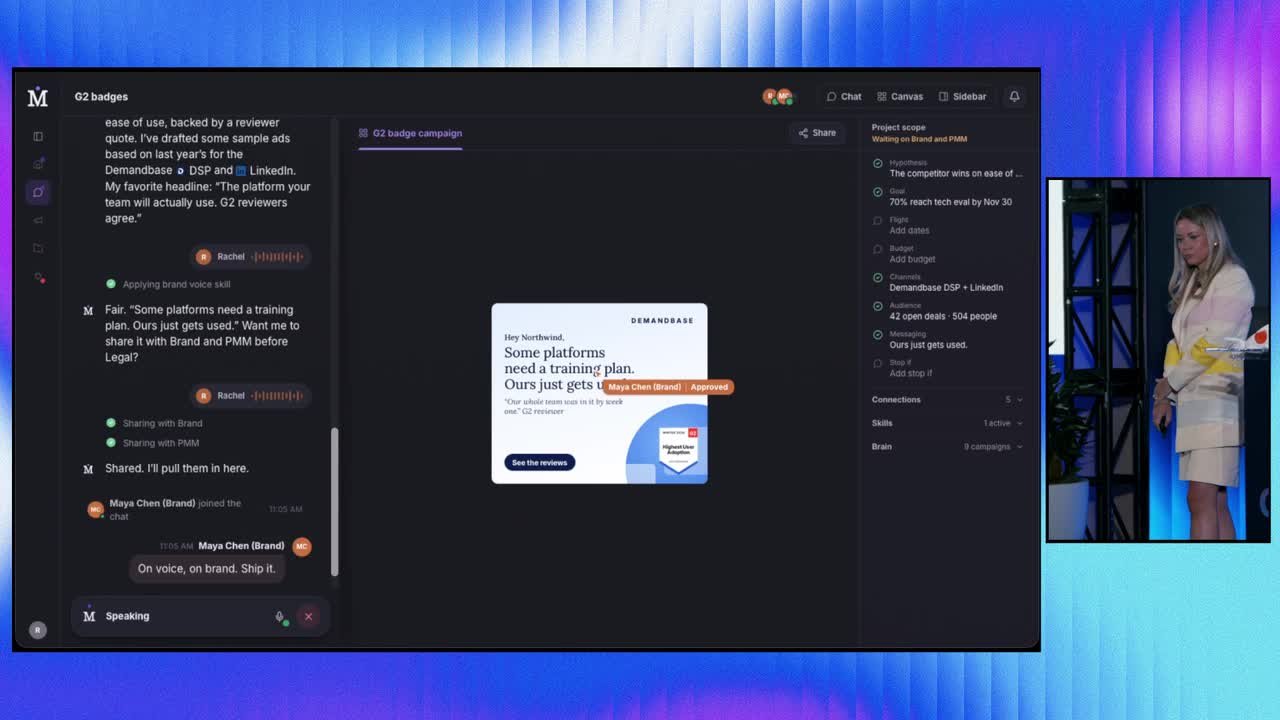Click the Maya Chen Approved comment tag

(x=668, y=387)
